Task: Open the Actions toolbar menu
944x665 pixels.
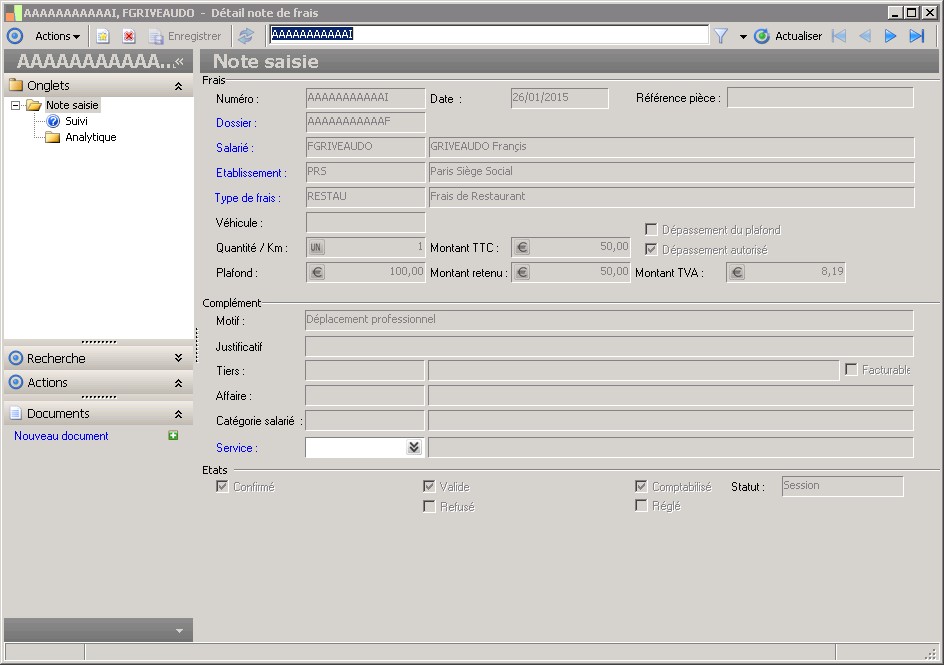Action: (57, 36)
